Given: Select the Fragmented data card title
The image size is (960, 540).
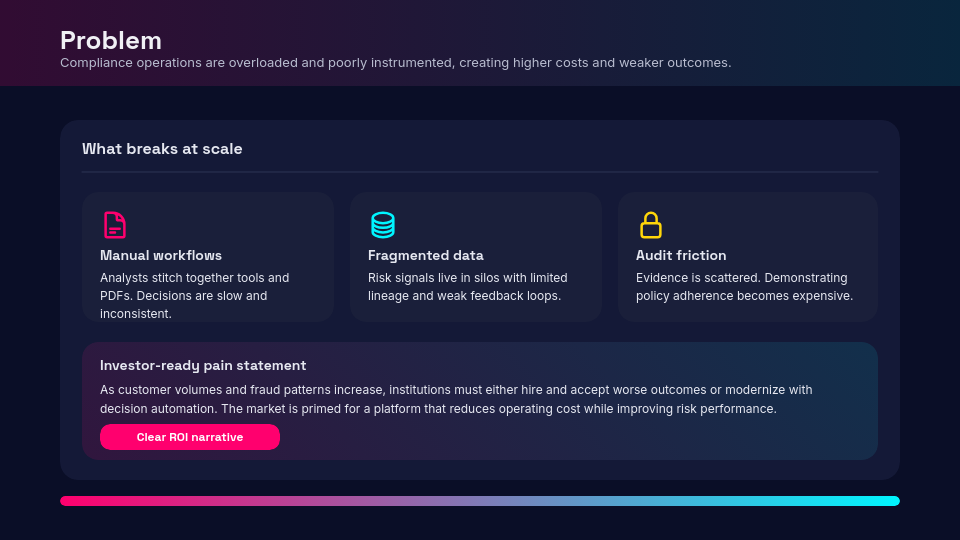Looking at the screenshot, I should [x=425, y=255].
